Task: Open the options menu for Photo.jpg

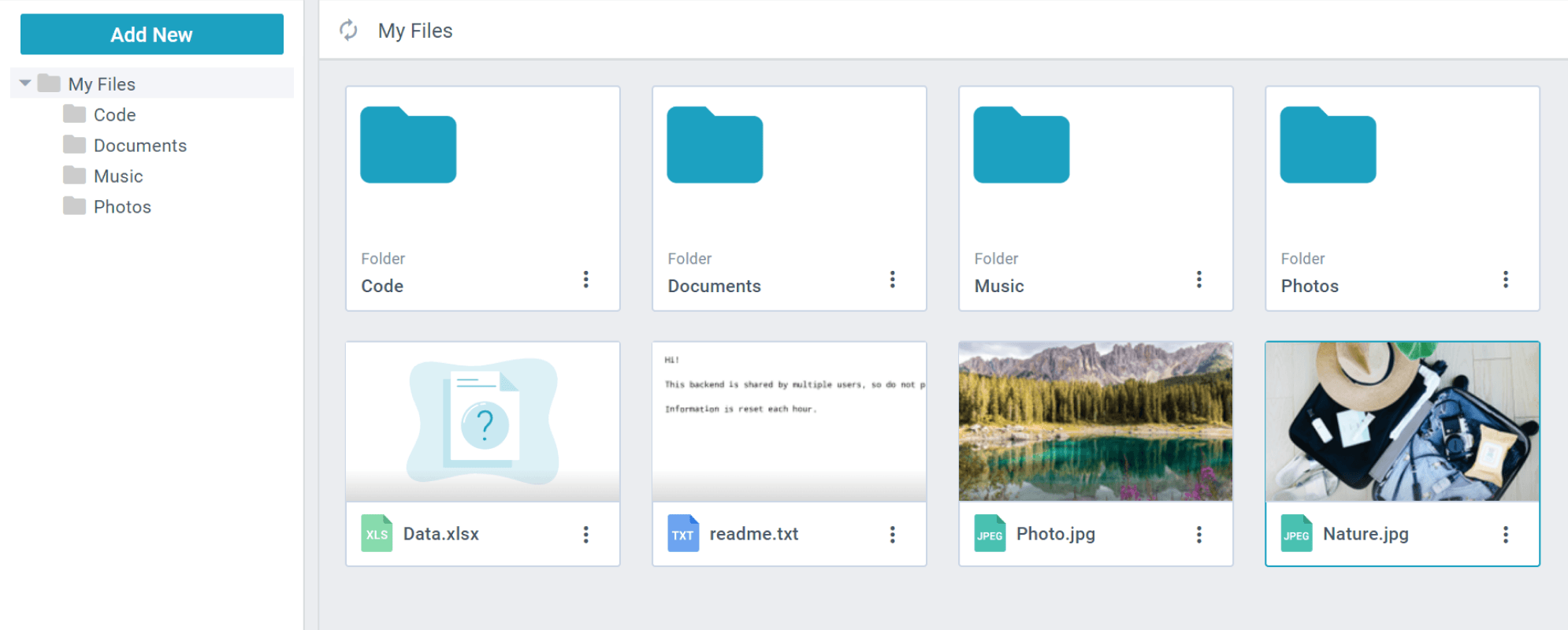Action: pyautogui.click(x=1198, y=535)
